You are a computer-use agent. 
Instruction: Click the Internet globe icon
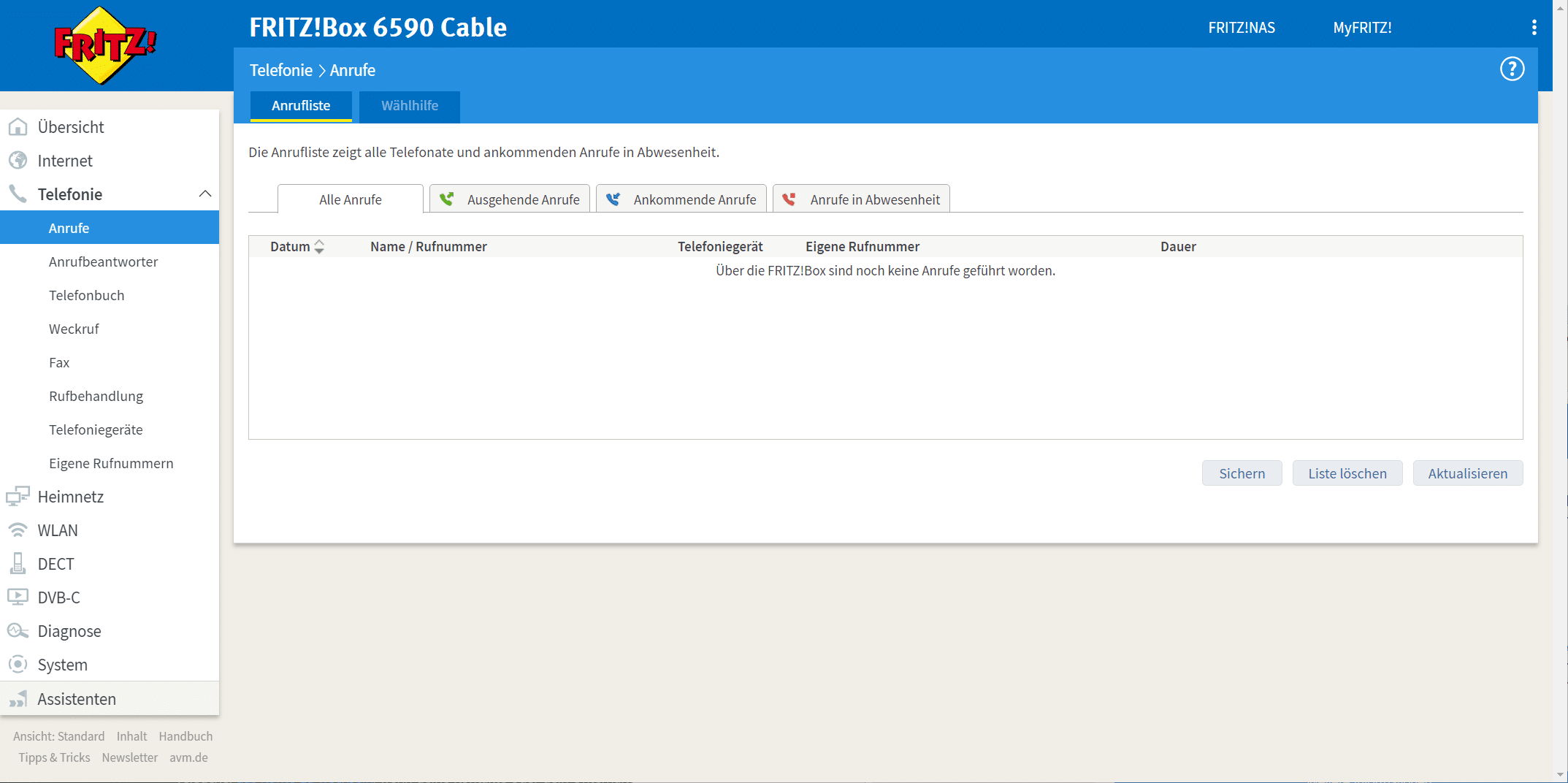(18, 161)
